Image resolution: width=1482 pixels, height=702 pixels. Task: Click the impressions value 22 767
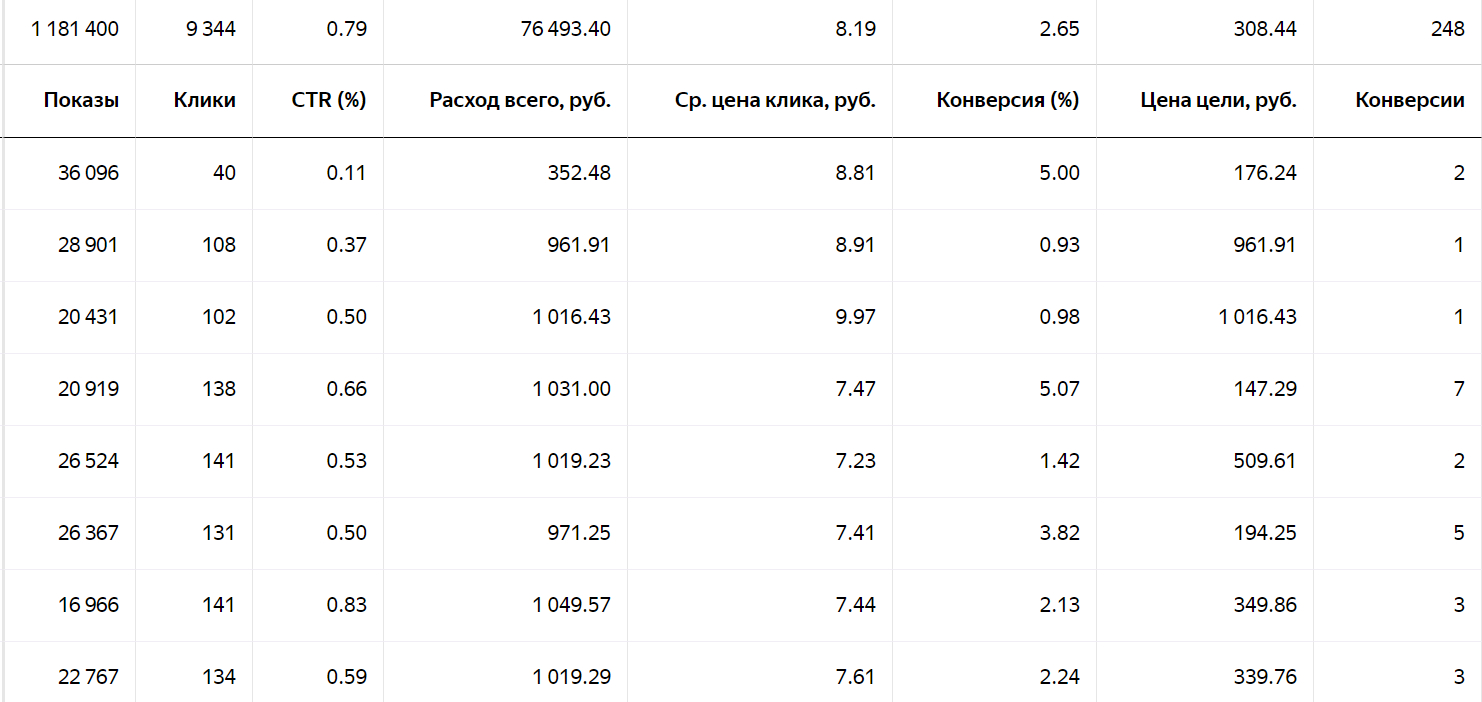[x=88, y=677]
